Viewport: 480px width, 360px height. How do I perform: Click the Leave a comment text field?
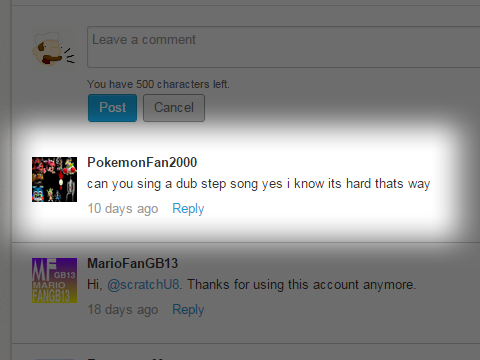pos(284,47)
